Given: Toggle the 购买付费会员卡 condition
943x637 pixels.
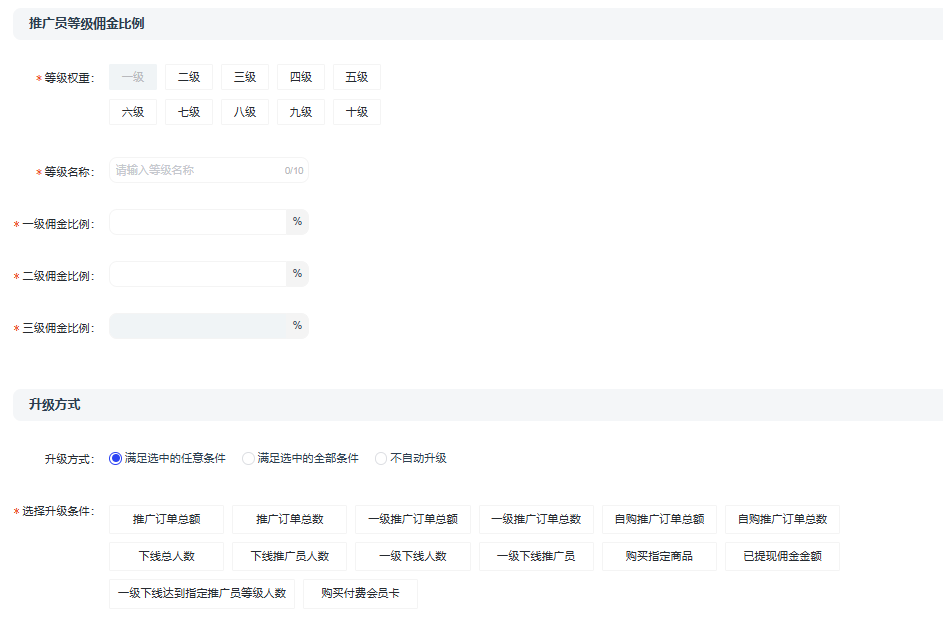Looking at the screenshot, I should 360,593.
